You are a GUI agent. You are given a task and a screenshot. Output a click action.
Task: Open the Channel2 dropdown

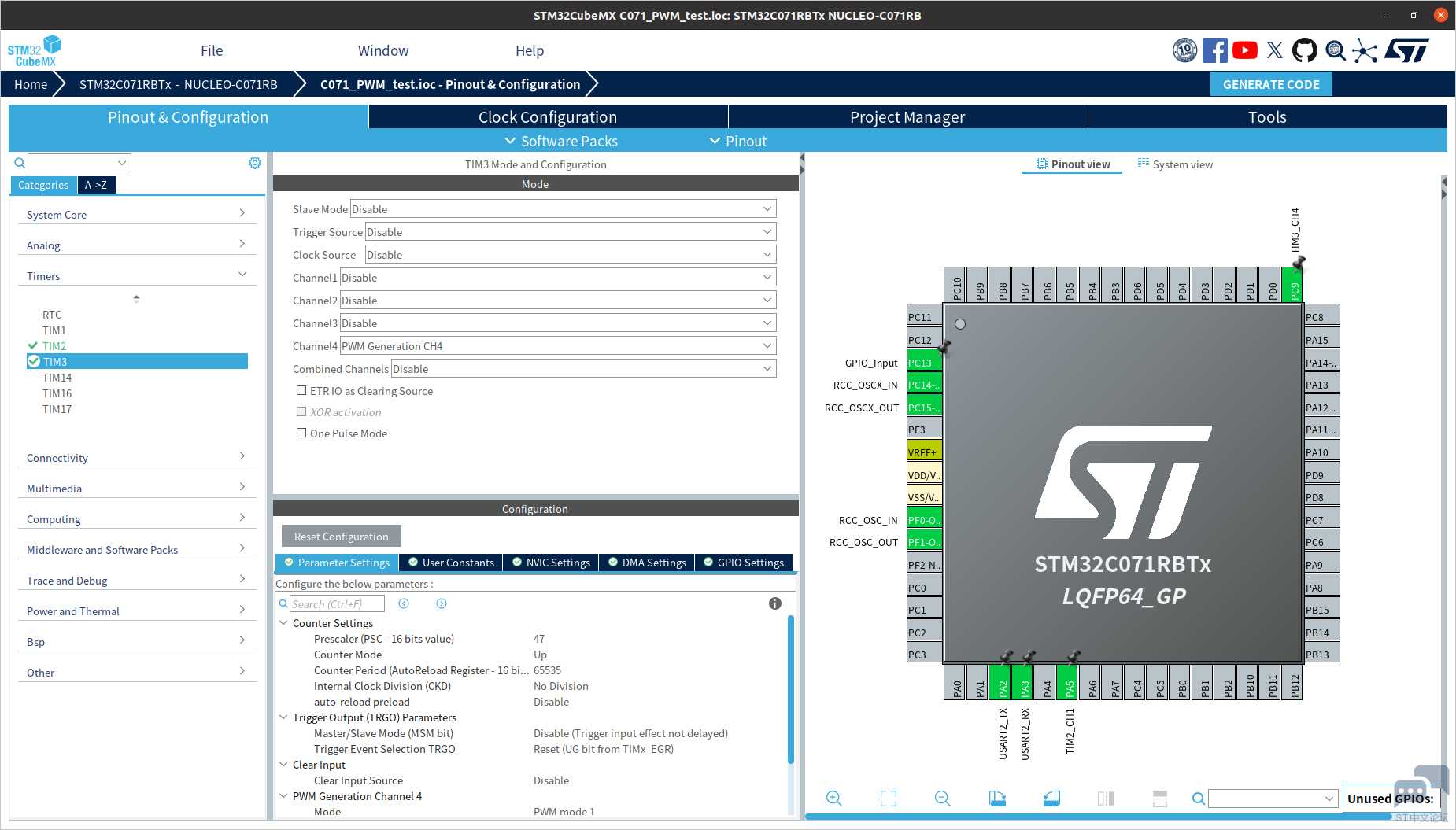click(558, 300)
